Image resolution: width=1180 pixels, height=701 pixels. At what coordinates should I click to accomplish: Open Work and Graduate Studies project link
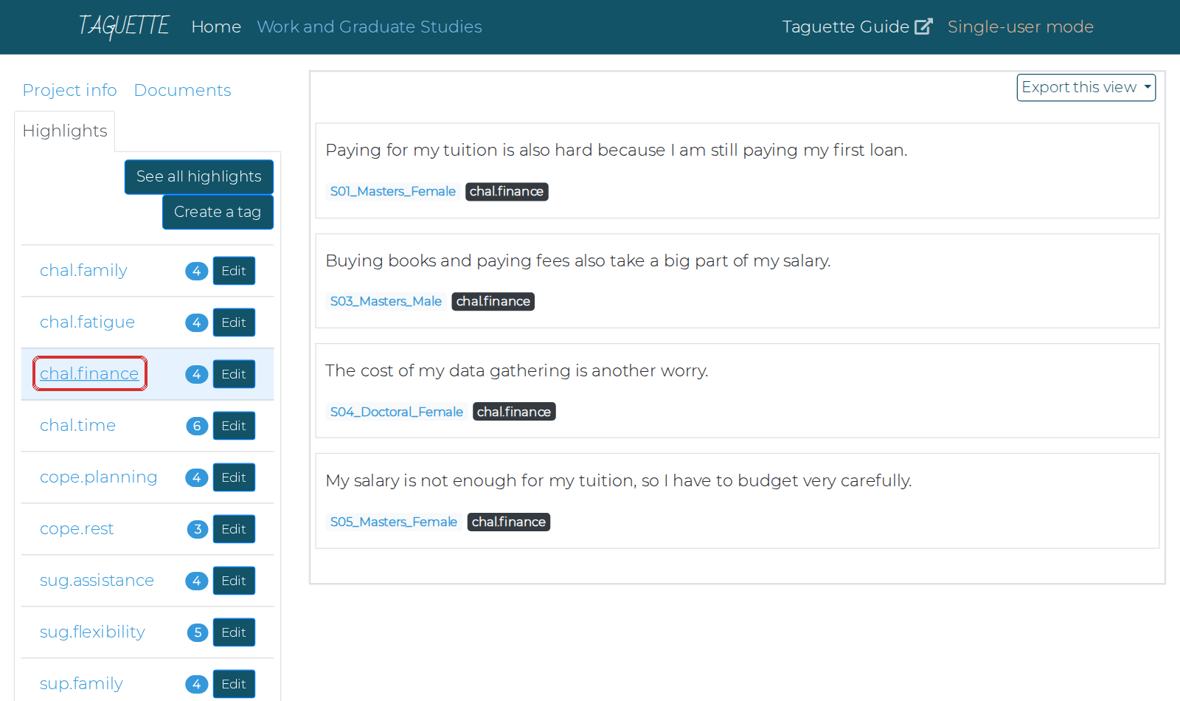(369, 26)
